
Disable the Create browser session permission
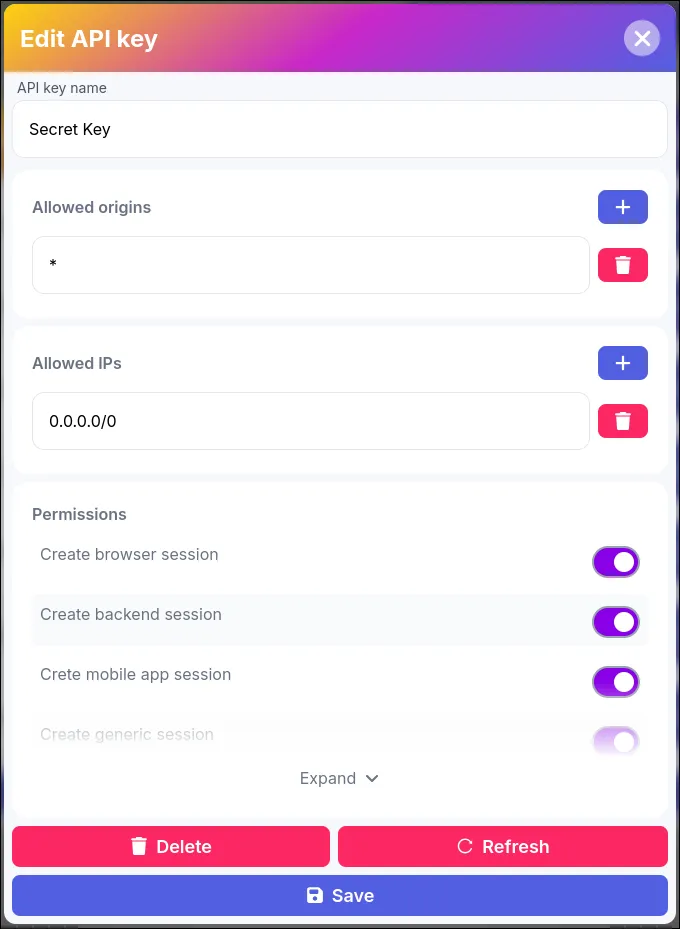[615, 561]
